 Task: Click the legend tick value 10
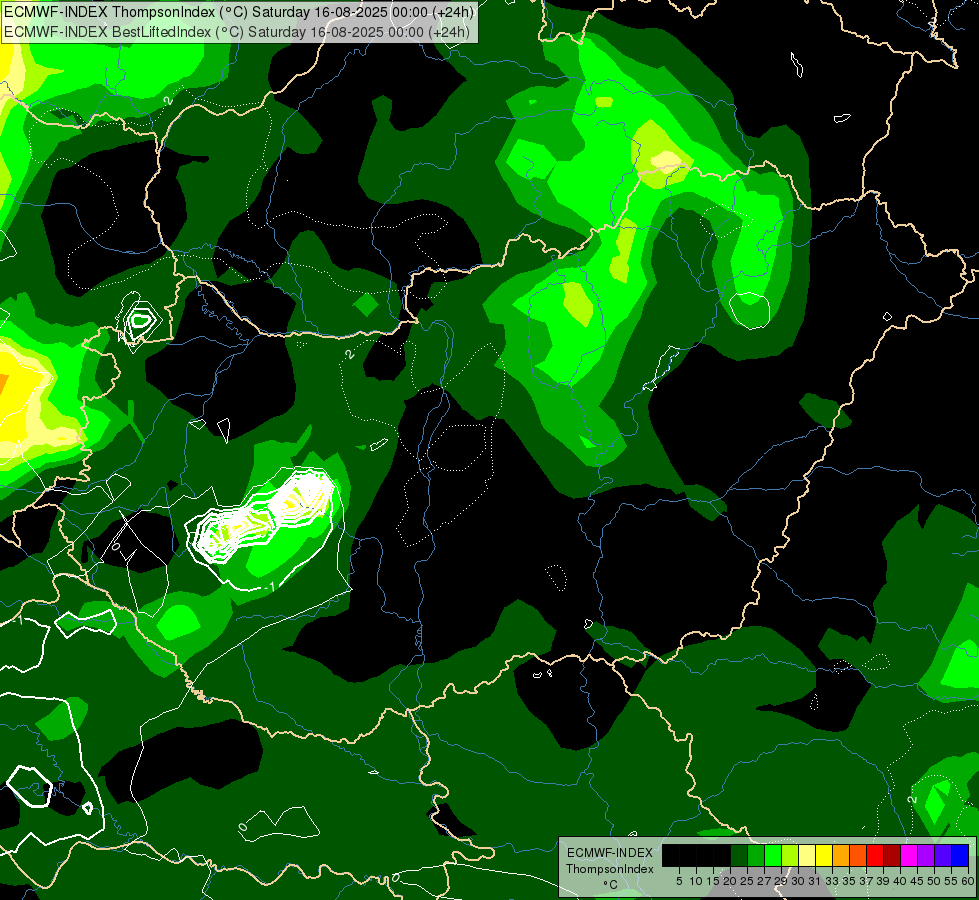pos(696,881)
